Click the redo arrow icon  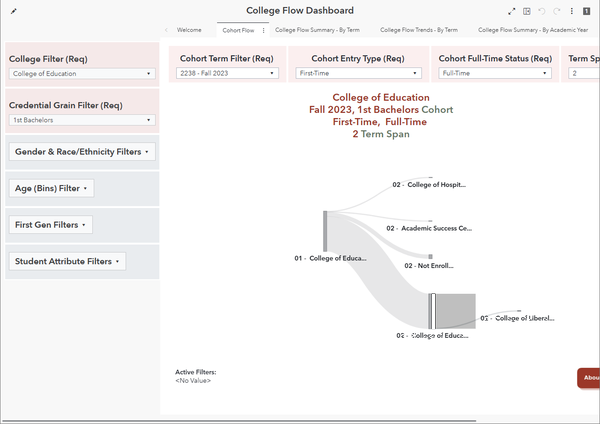click(557, 11)
